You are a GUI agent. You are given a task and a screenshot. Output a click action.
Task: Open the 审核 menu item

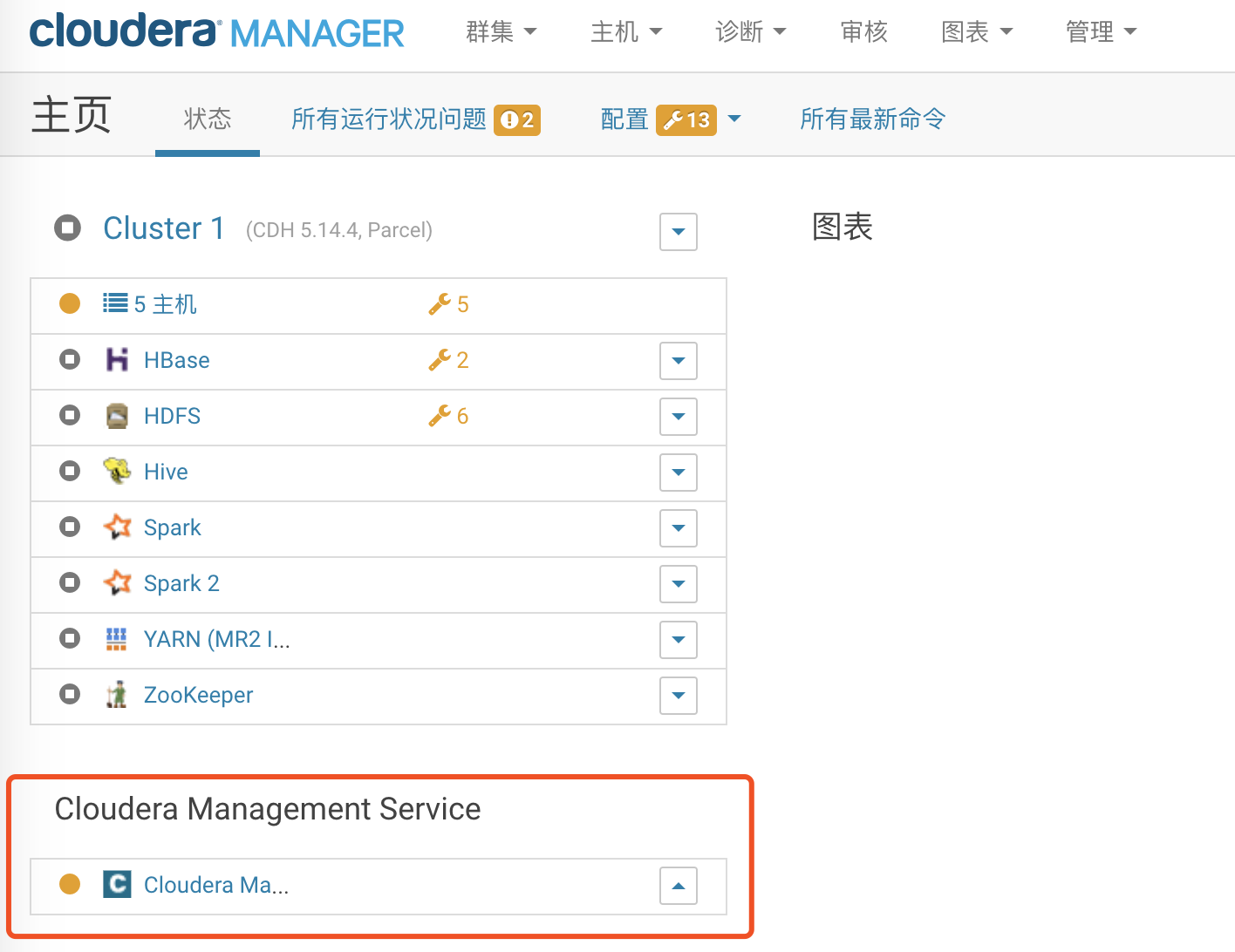tap(863, 31)
